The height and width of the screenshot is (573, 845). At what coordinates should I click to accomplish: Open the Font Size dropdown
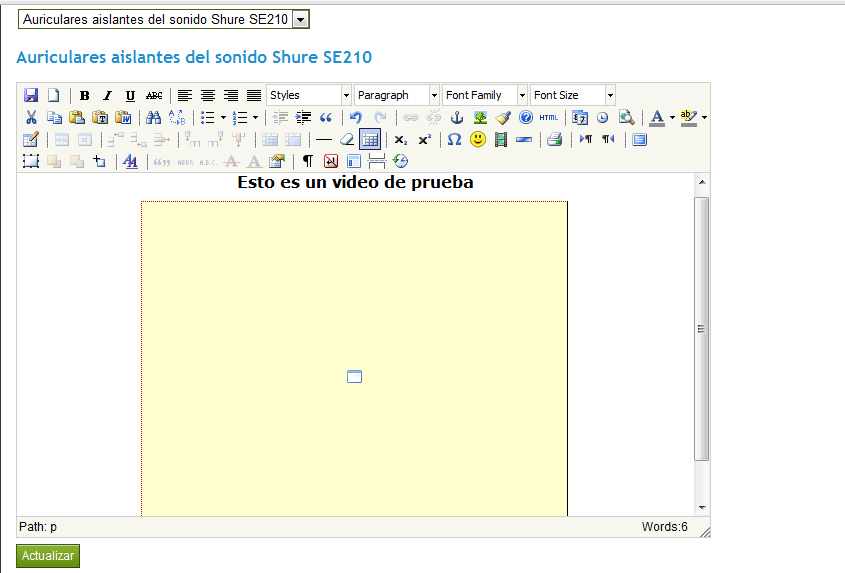tap(610, 95)
